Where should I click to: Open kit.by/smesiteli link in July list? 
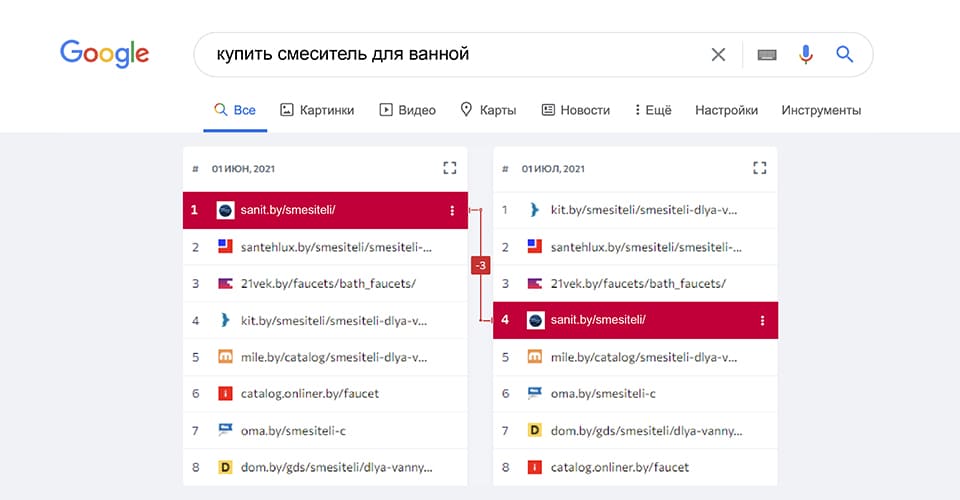tap(643, 210)
